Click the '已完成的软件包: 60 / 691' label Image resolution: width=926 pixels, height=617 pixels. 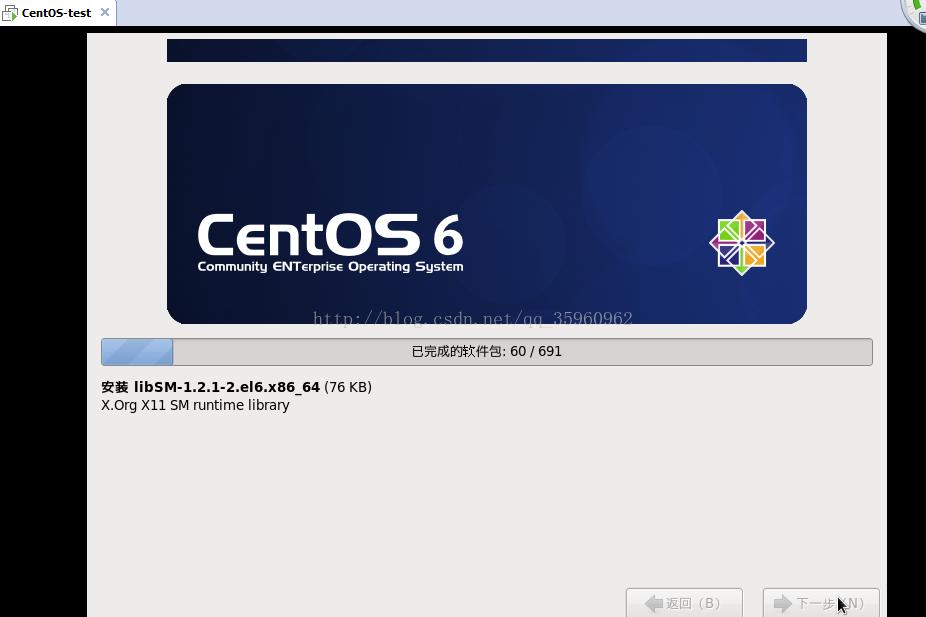(487, 352)
